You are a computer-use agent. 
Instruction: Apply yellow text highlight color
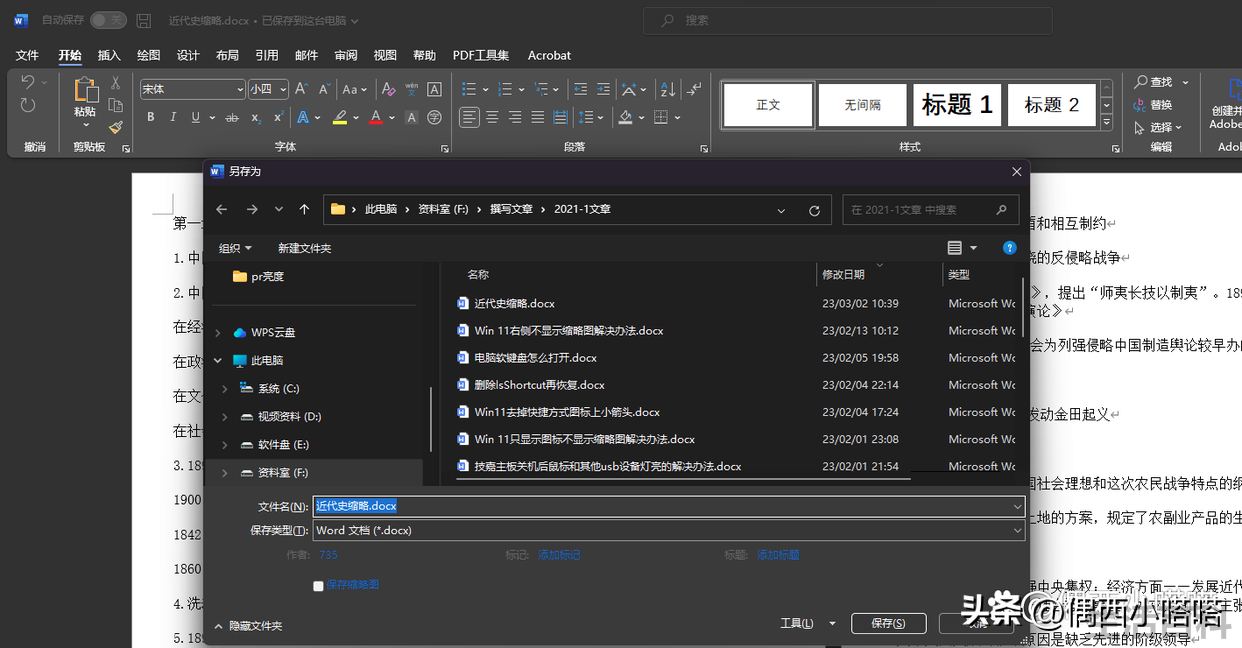[340, 117]
